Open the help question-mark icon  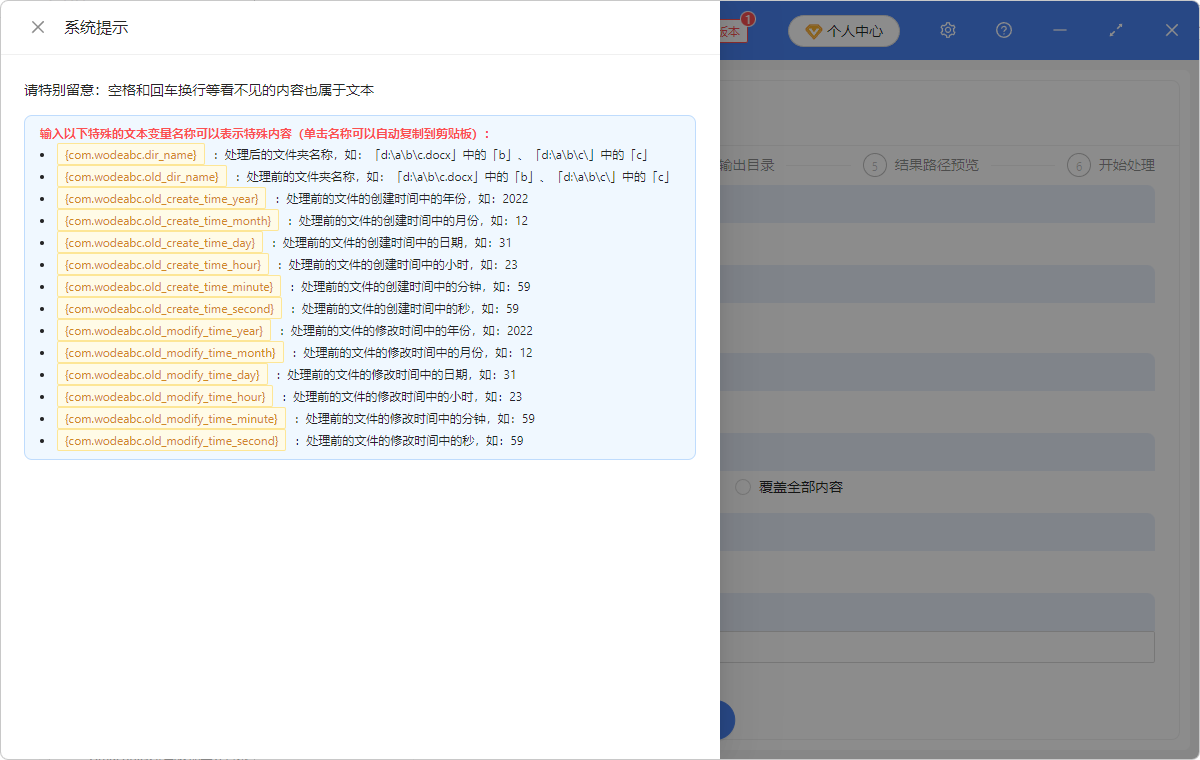pos(1003,30)
